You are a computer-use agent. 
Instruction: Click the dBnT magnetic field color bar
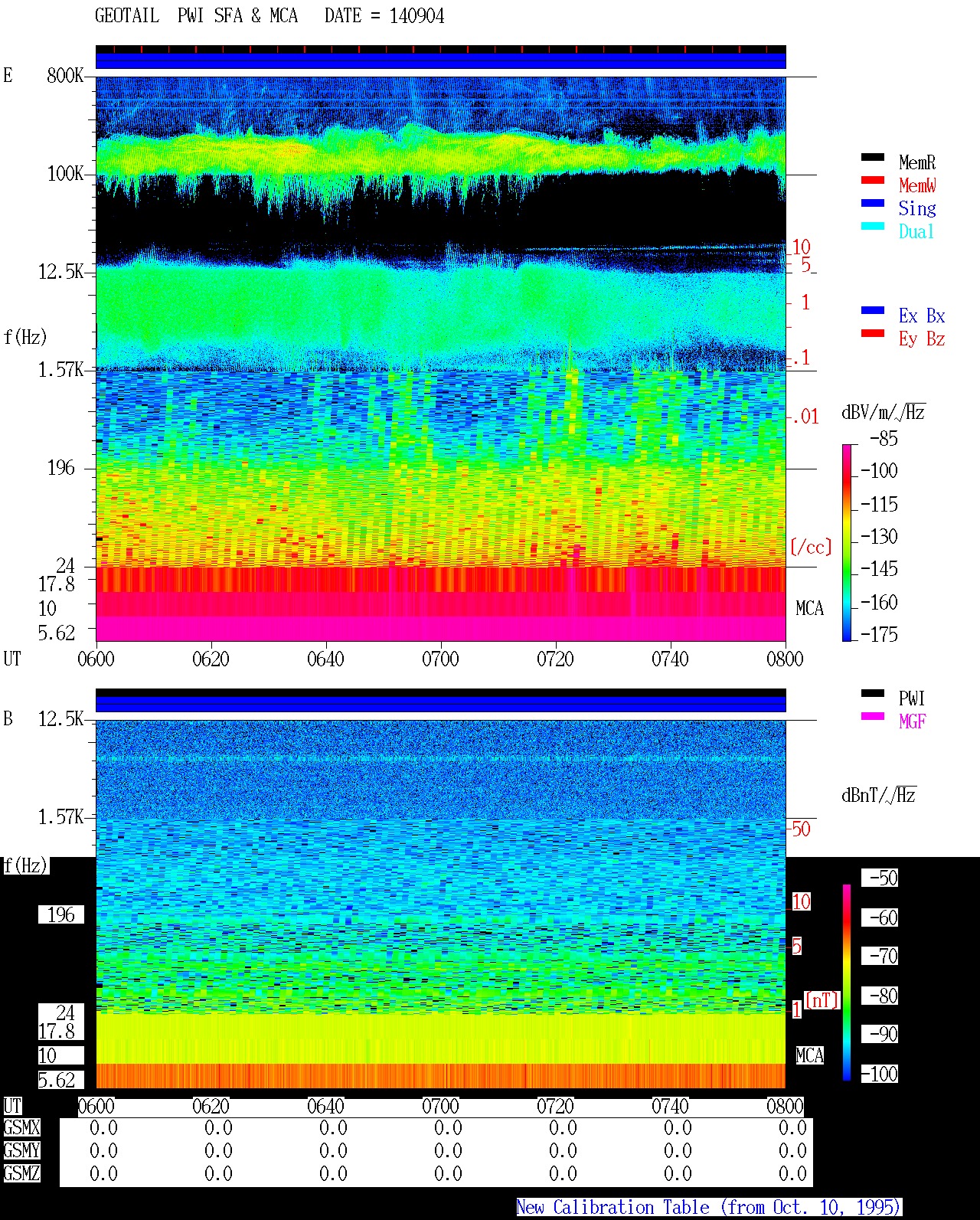[x=847, y=983]
